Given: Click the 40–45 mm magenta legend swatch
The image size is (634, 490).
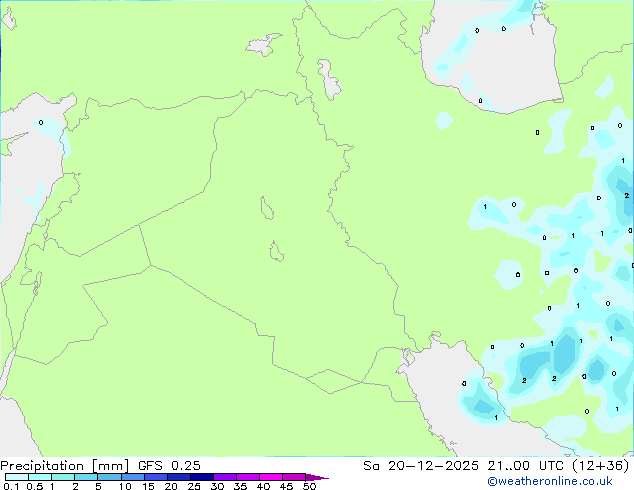Looking at the screenshot, I should pos(271,477).
